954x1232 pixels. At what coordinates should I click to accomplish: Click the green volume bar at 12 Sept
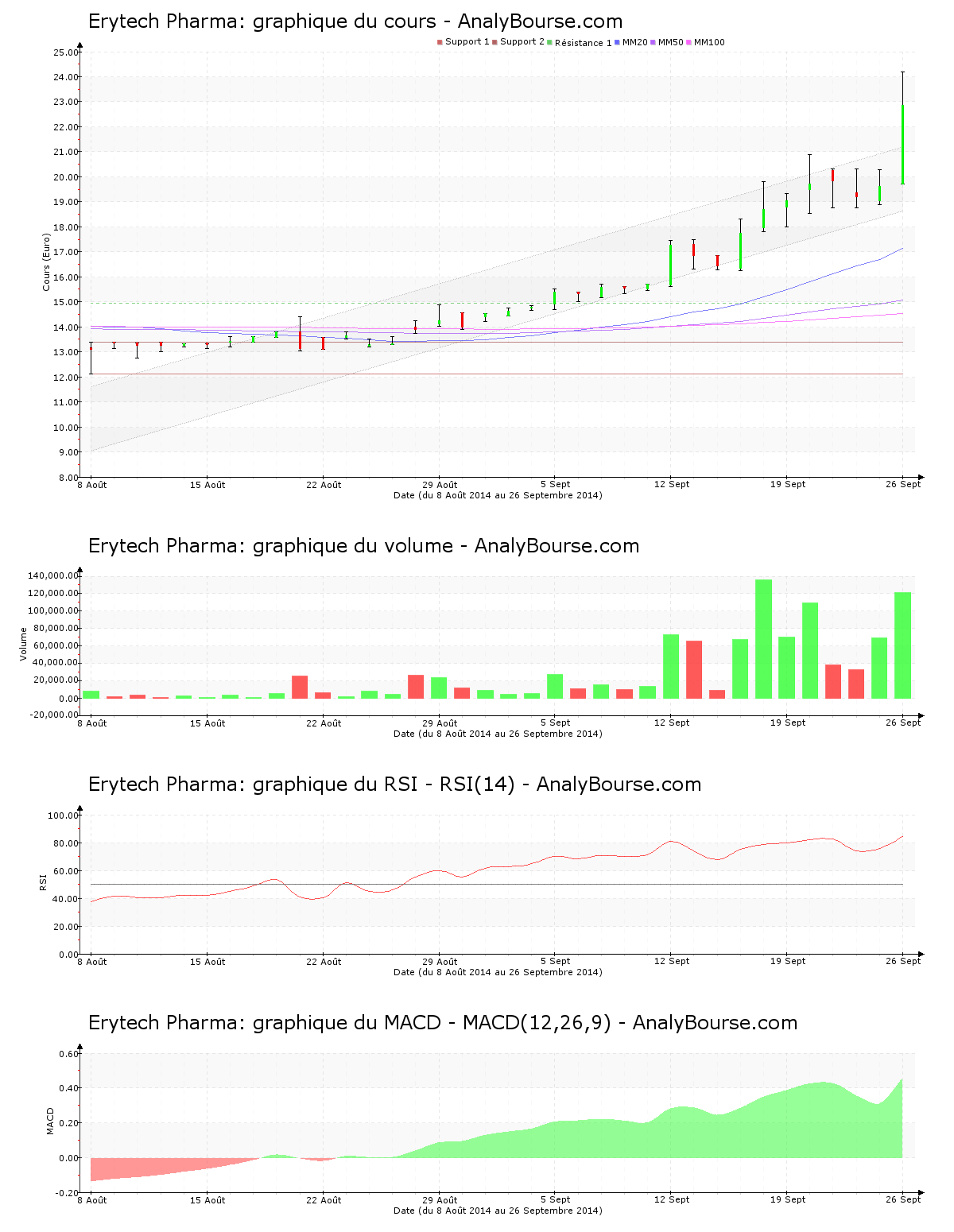(x=671, y=667)
